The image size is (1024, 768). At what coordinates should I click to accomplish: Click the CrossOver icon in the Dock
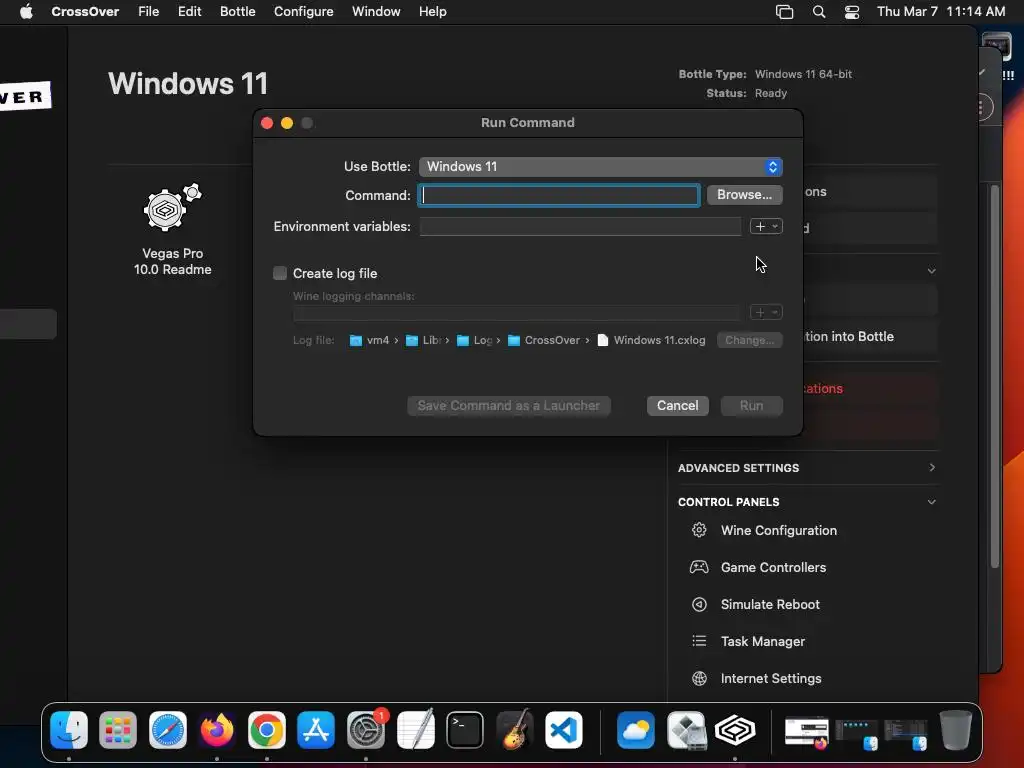[x=735, y=729]
